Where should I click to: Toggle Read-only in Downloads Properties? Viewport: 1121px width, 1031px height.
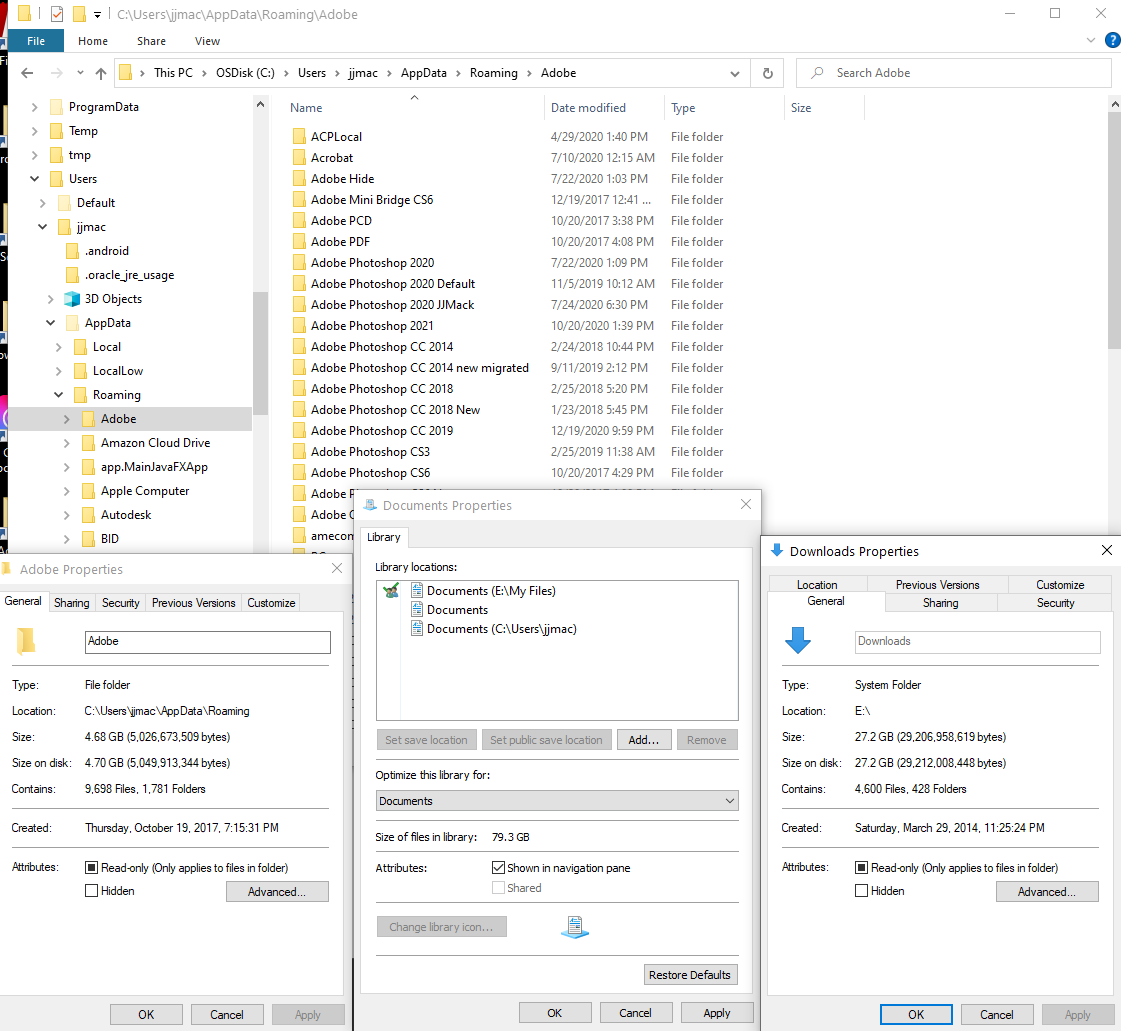coord(861,867)
